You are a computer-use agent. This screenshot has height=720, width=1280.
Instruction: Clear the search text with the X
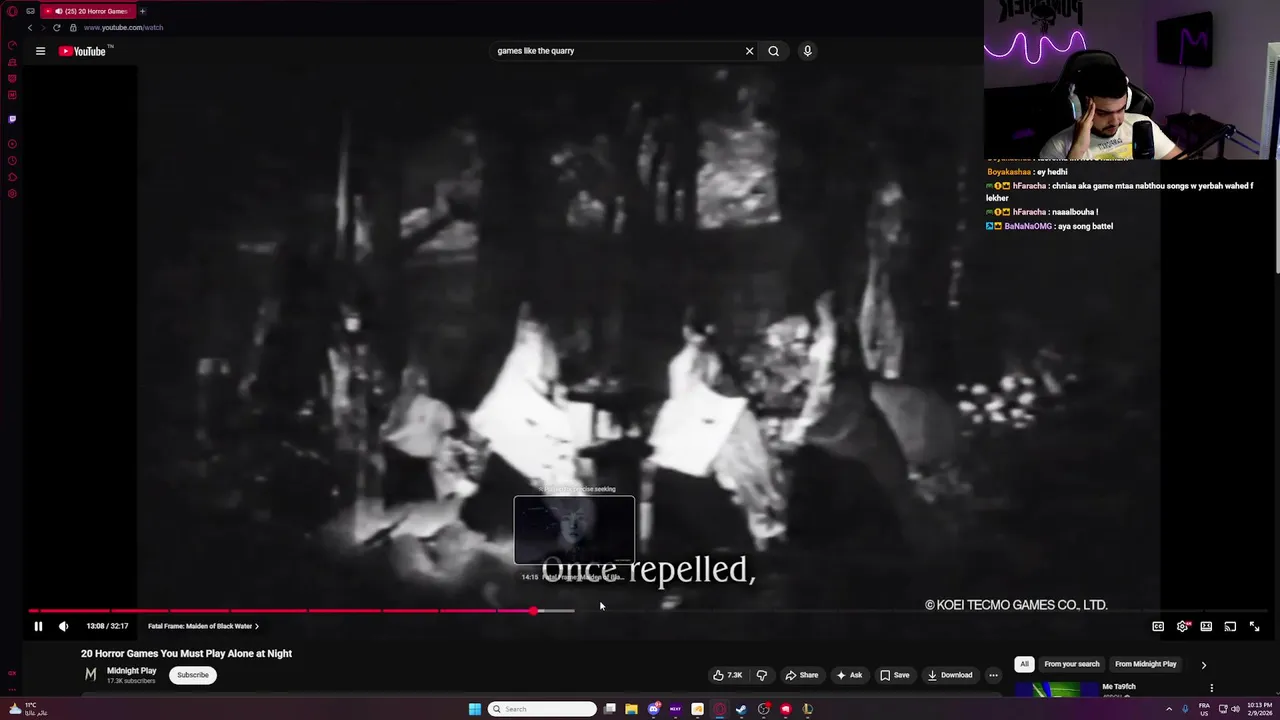[x=749, y=51]
